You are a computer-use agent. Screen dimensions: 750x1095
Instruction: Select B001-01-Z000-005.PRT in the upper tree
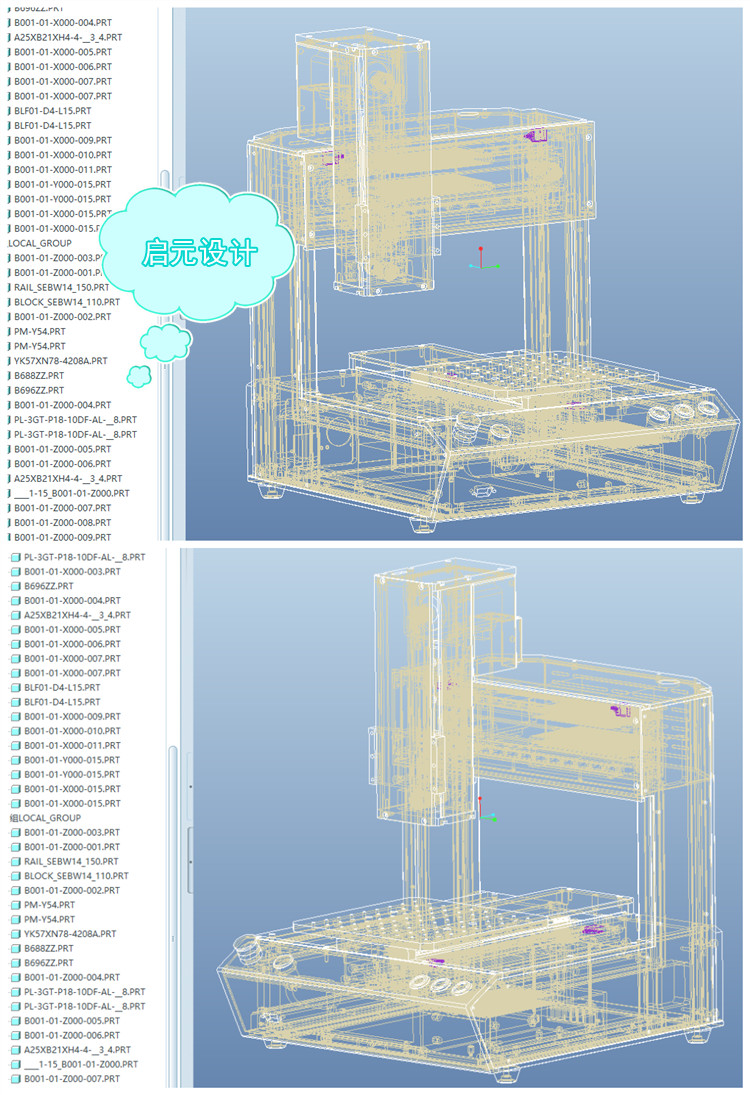[63, 449]
